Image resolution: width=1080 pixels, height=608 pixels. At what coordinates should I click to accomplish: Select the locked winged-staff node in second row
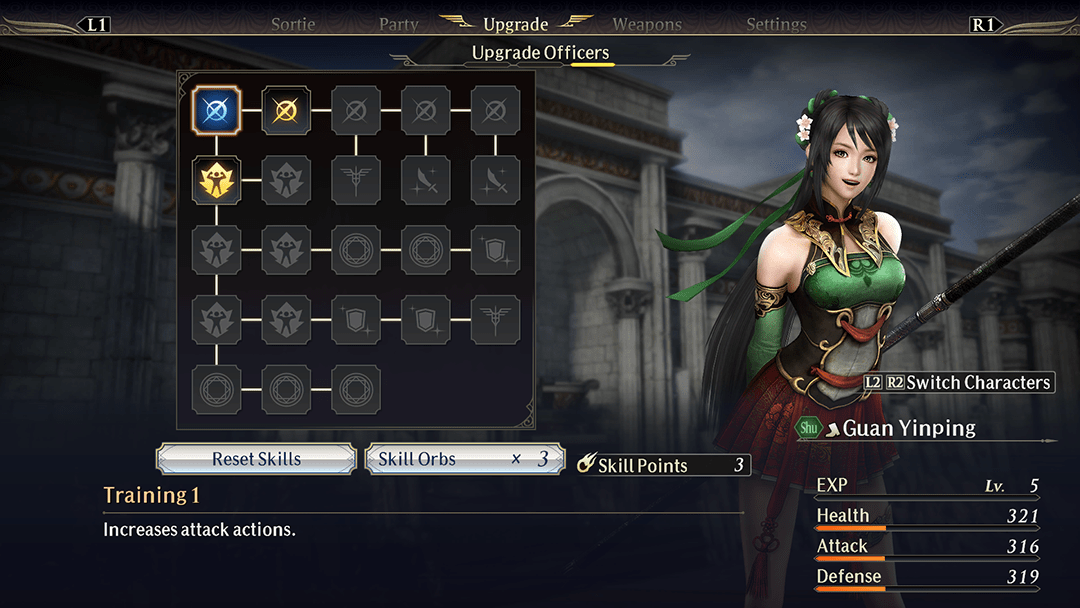pyautogui.click(x=355, y=180)
